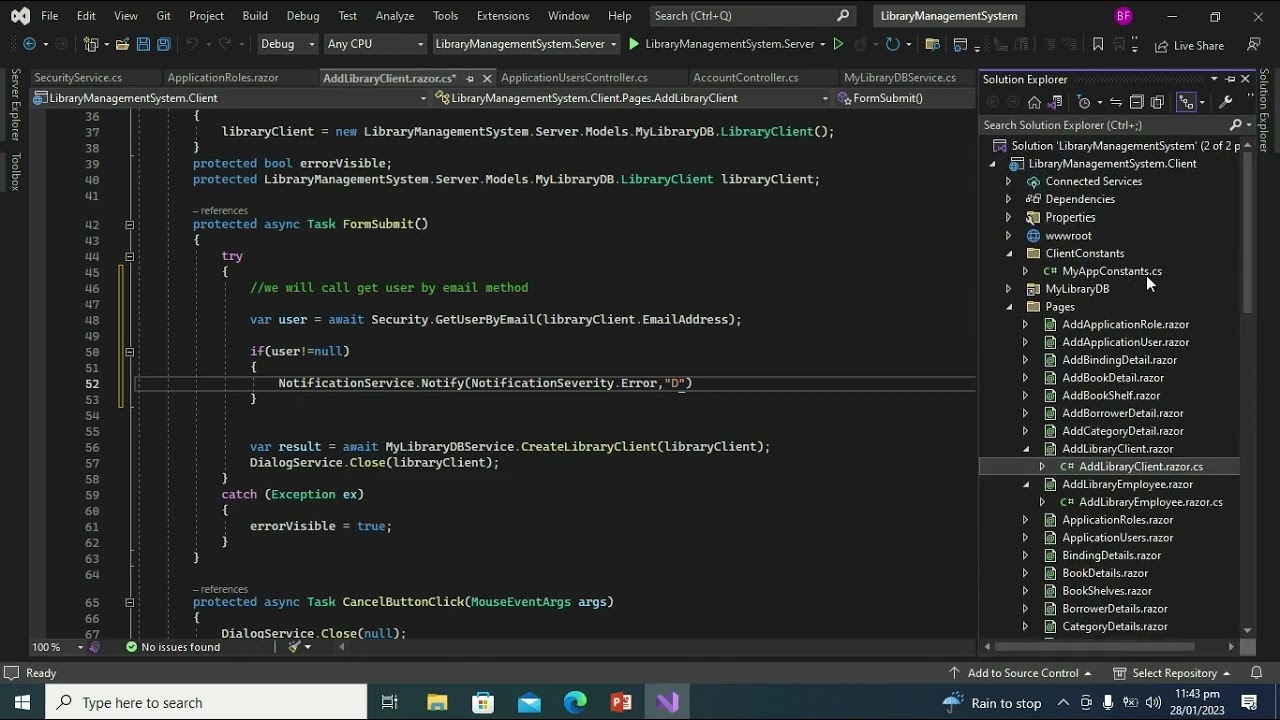Screen dimensions: 1280x720
Task: Collapse the ClientConstants folder
Action: 1008,254
